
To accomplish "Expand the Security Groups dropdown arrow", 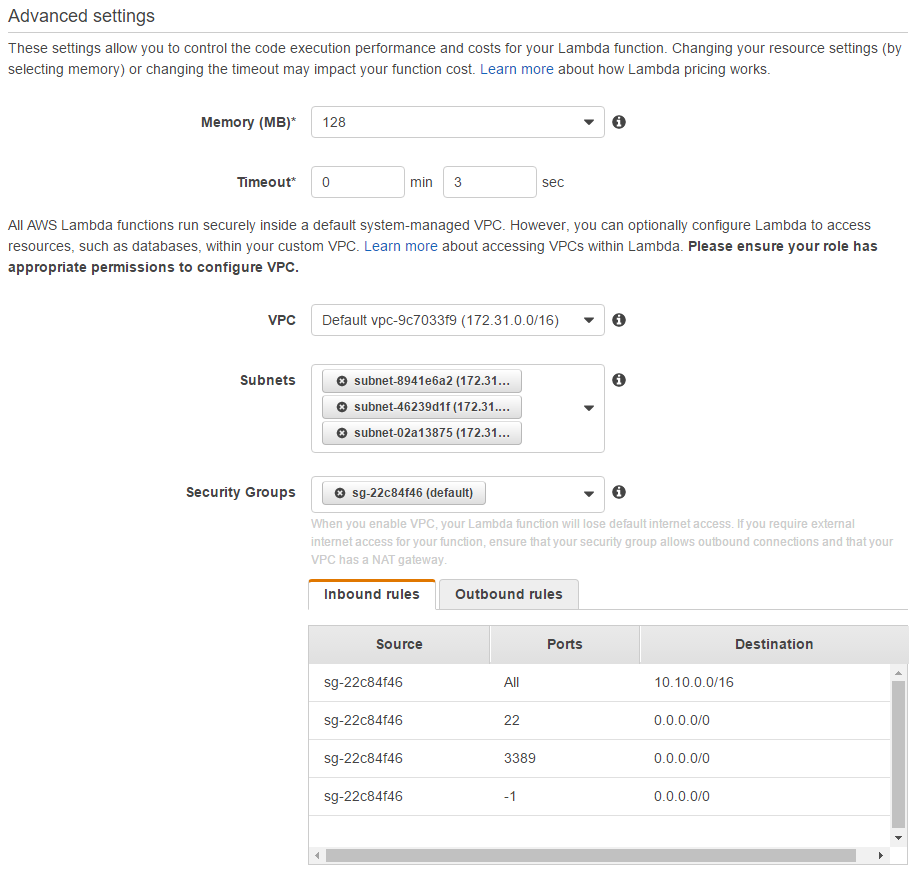I will [589, 493].
